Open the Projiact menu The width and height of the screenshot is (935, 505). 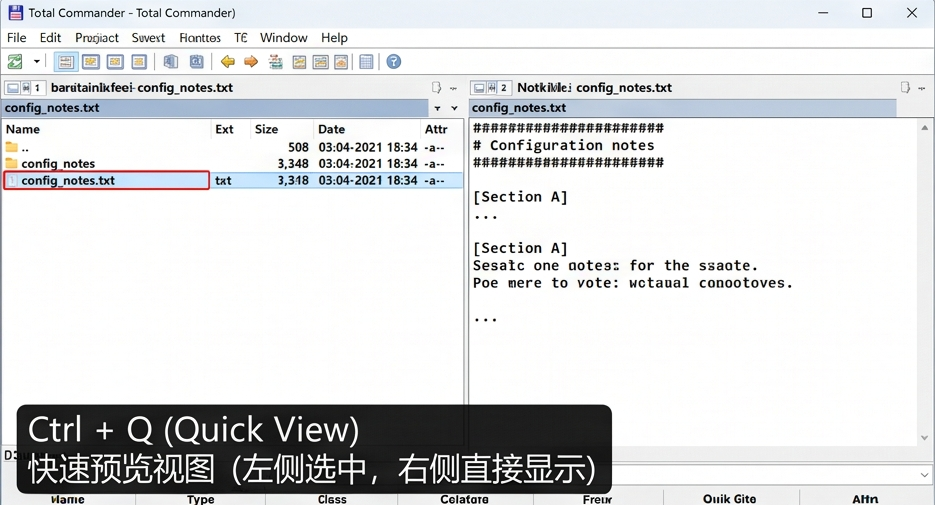[97, 38]
